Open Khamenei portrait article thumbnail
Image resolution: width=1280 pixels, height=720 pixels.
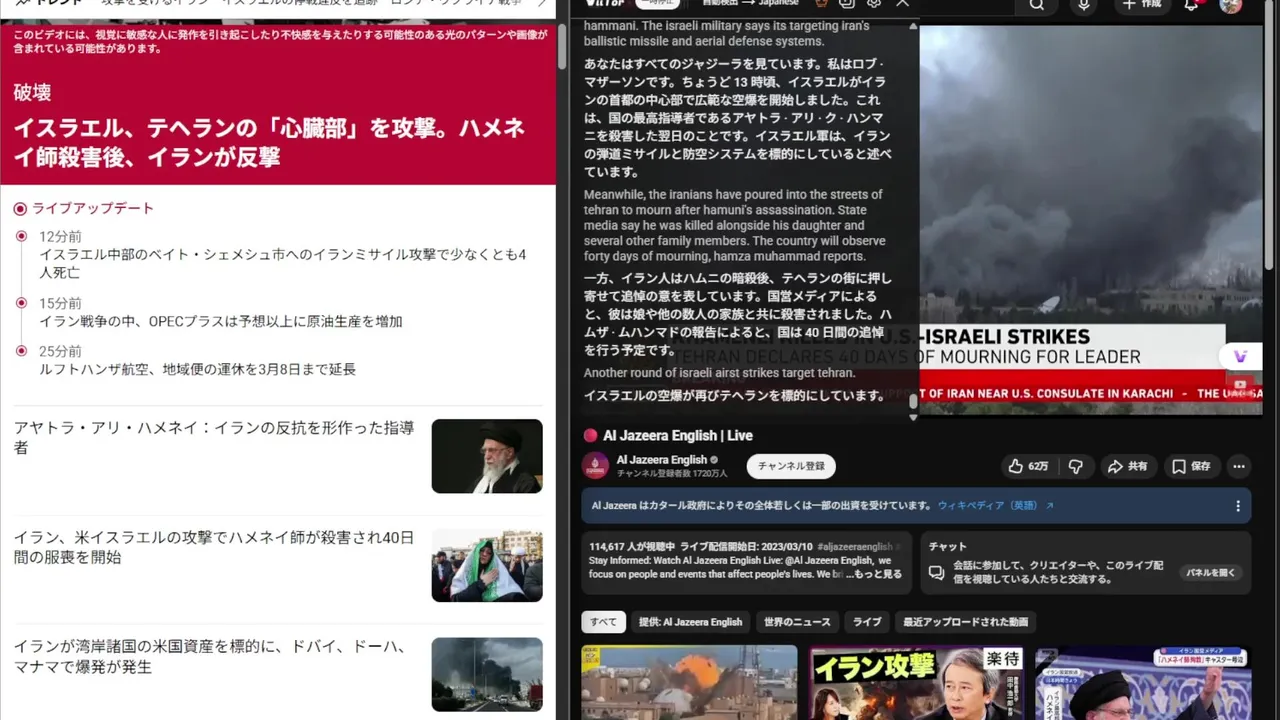coord(487,456)
